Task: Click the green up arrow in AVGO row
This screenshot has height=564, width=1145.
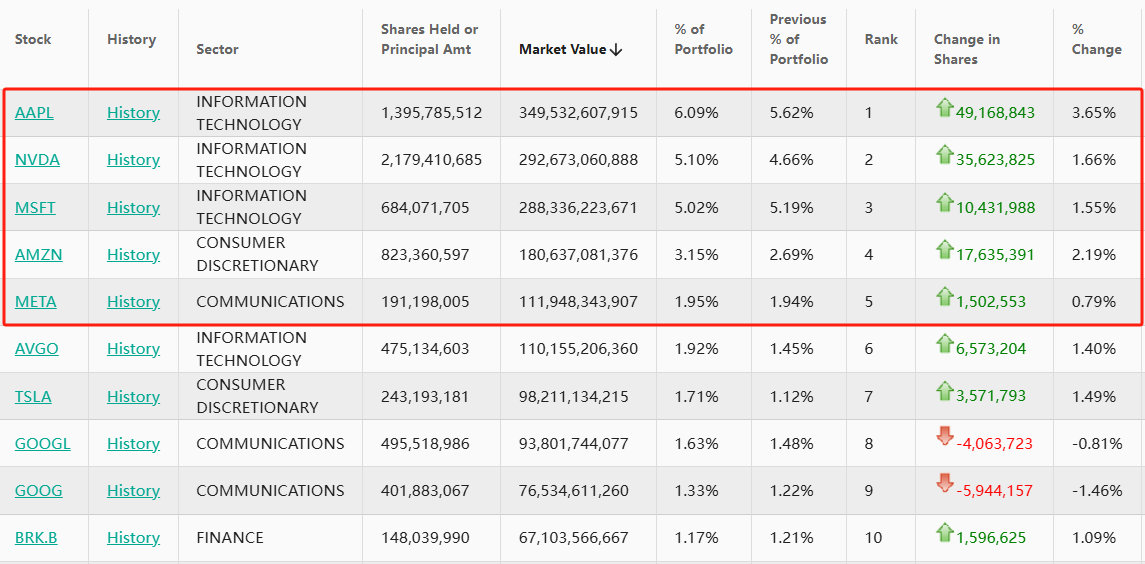Action: pyautogui.click(x=944, y=344)
